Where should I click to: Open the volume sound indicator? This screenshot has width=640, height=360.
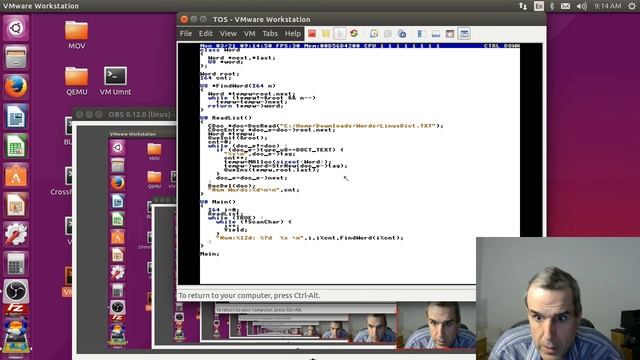coord(582,6)
